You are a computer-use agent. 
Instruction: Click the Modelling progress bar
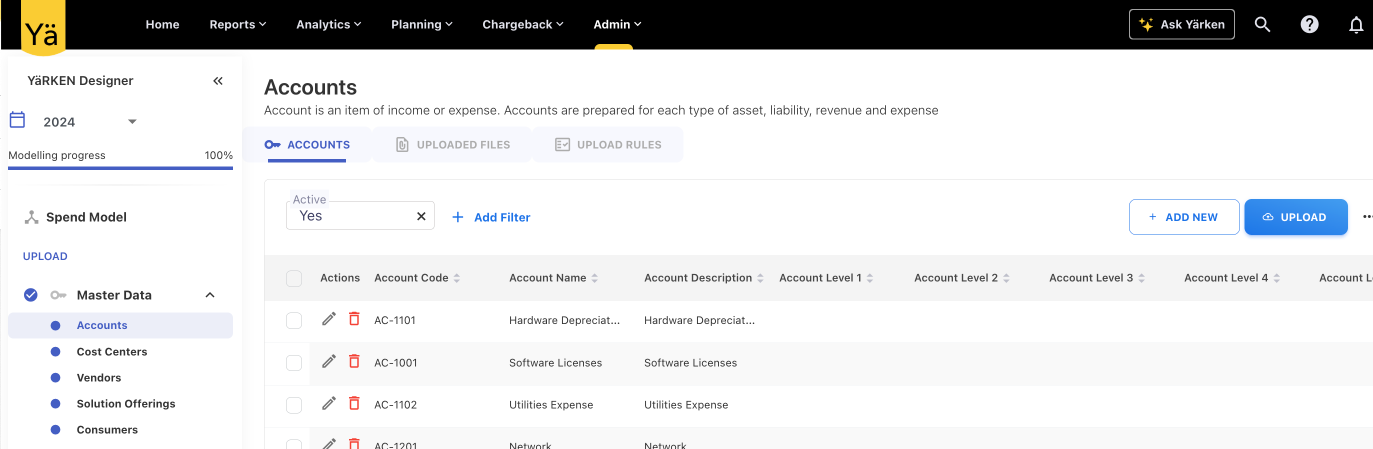[120, 168]
